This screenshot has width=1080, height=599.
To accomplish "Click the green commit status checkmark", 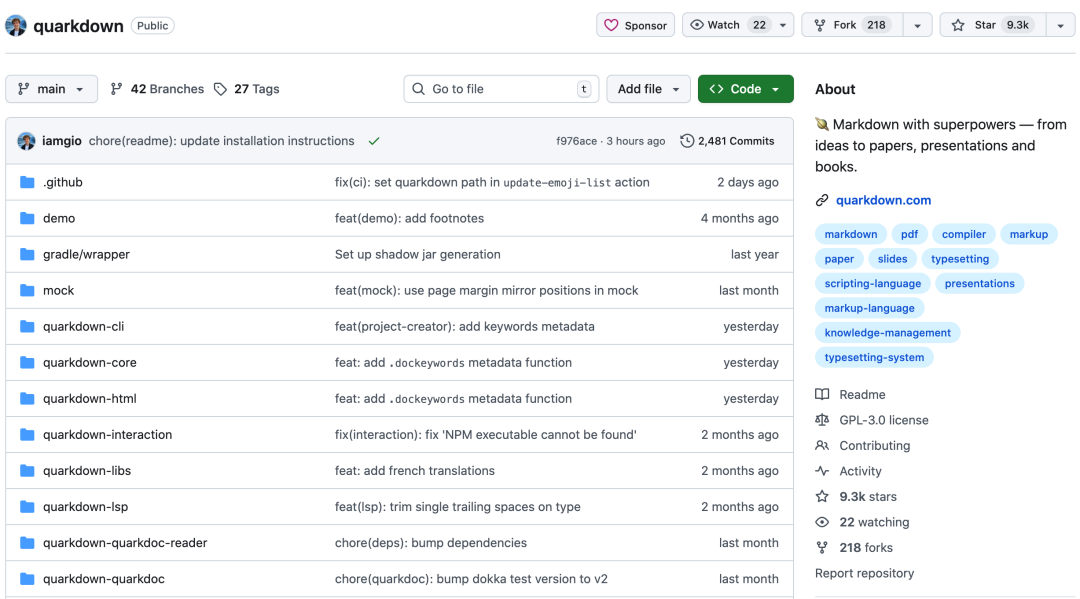I will click(374, 141).
